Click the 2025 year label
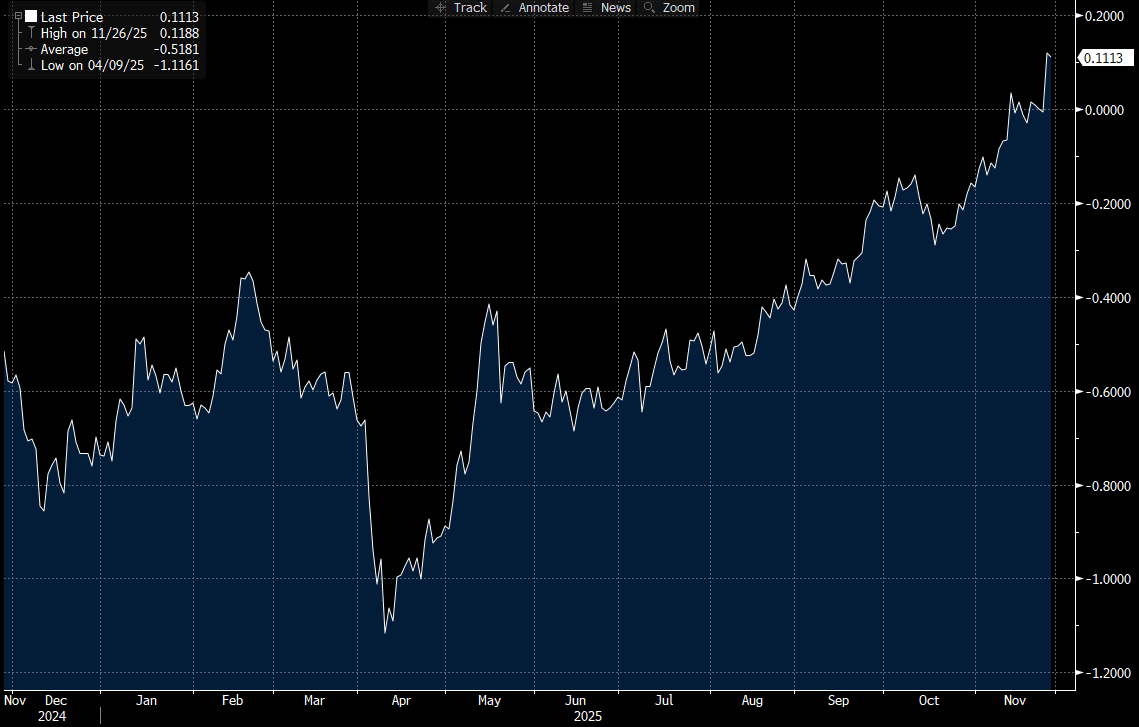 tap(589, 717)
